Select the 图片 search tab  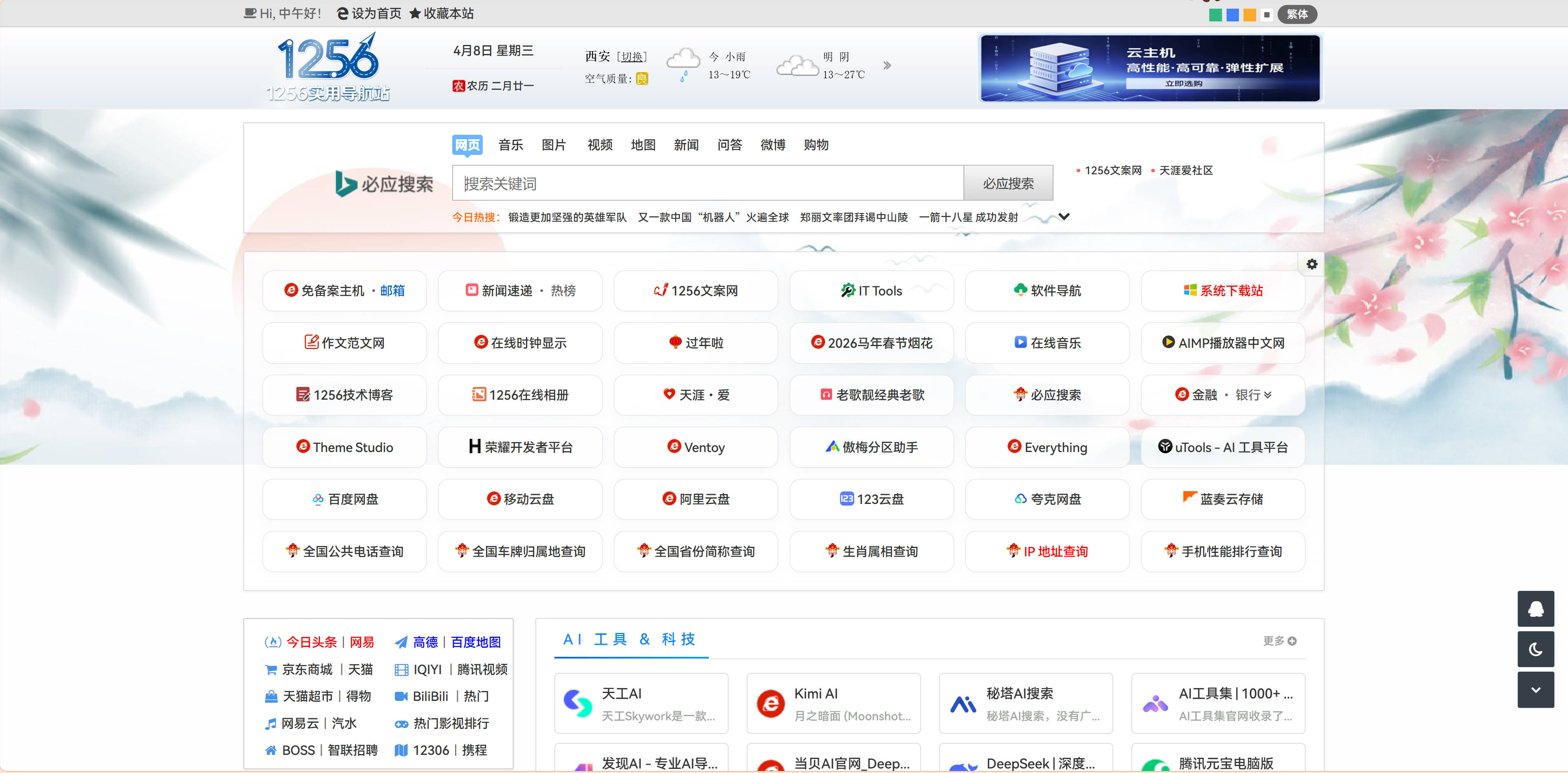click(553, 145)
